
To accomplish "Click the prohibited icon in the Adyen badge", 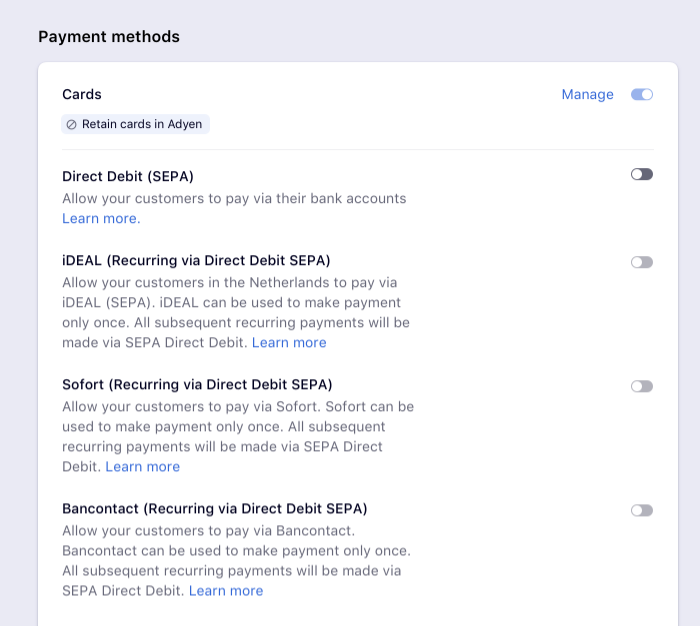I will (71, 125).
